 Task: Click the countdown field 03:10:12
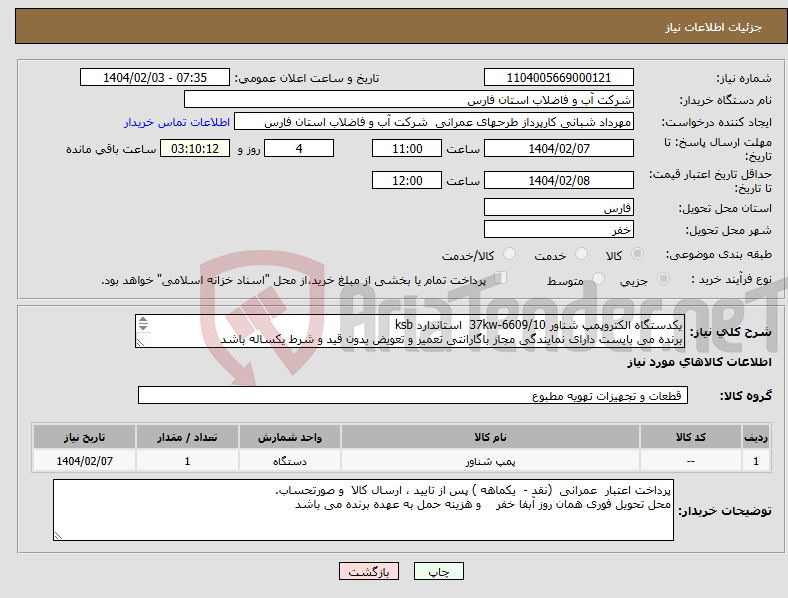pyautogui.click(x=195, y=148)
